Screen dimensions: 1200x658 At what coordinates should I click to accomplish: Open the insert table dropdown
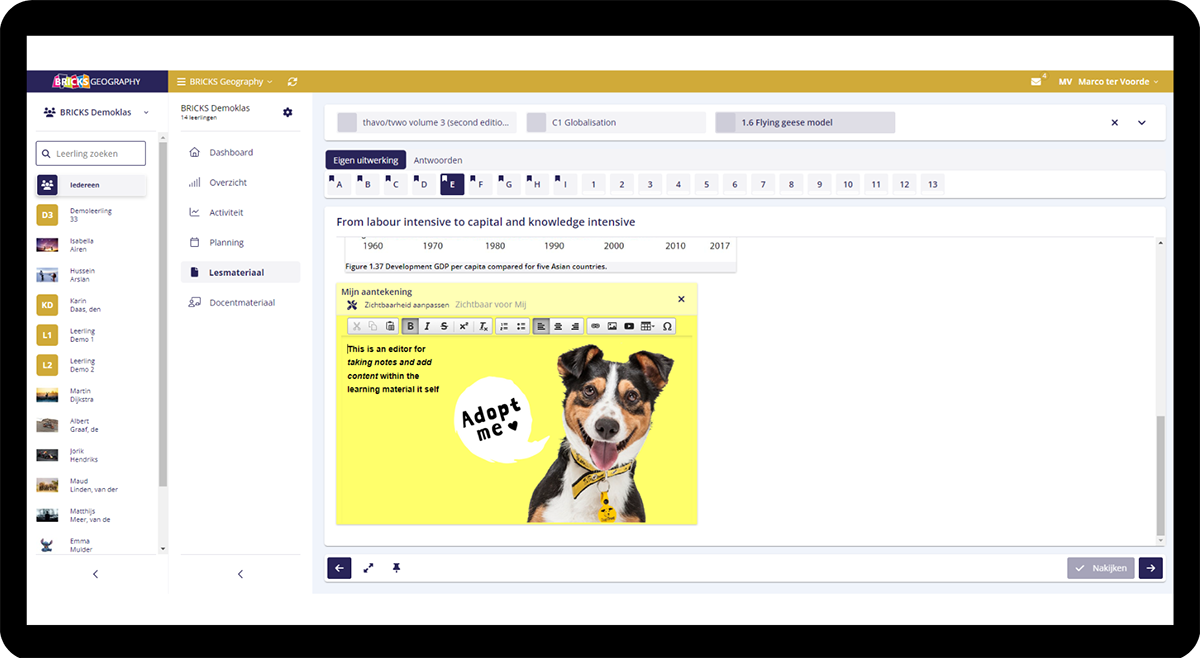[x=647, y=326]
